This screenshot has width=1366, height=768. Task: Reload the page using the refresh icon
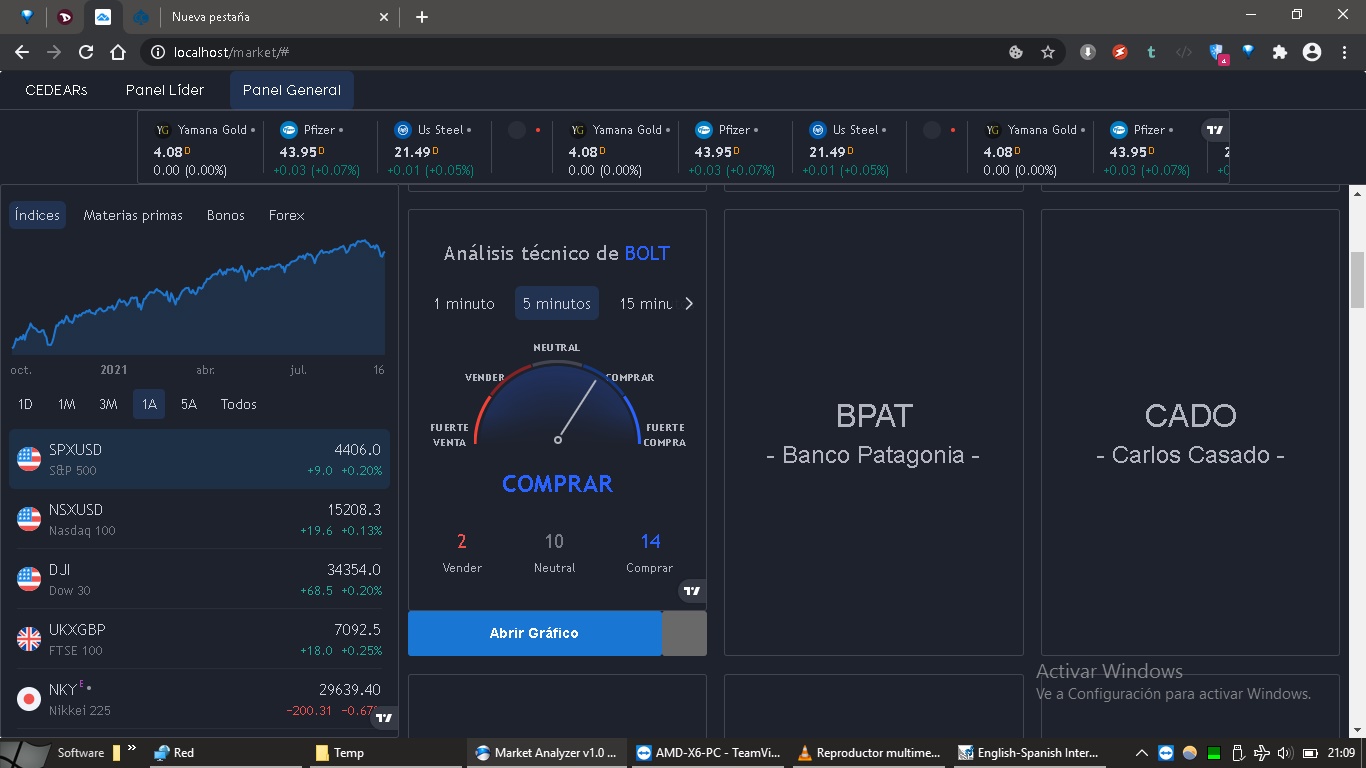point(86,52)
